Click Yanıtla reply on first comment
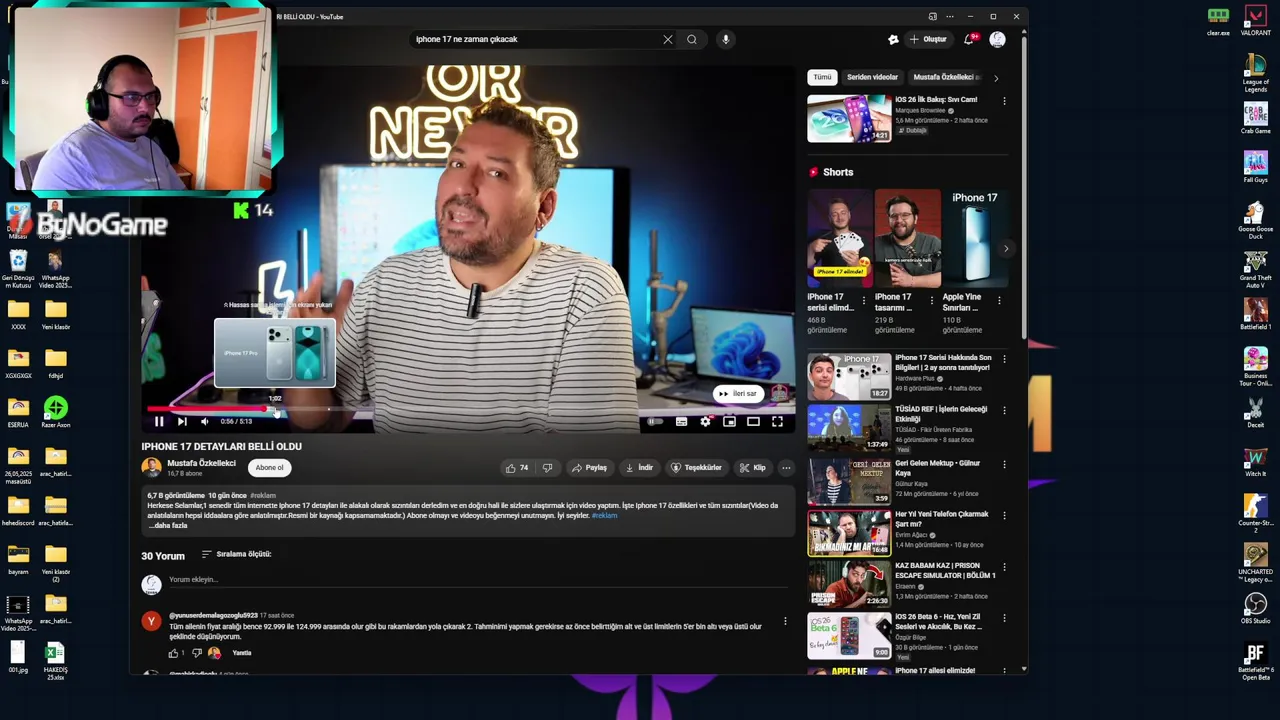Image resolution: width=1280 pixels, height=720 pixels. 241,653
